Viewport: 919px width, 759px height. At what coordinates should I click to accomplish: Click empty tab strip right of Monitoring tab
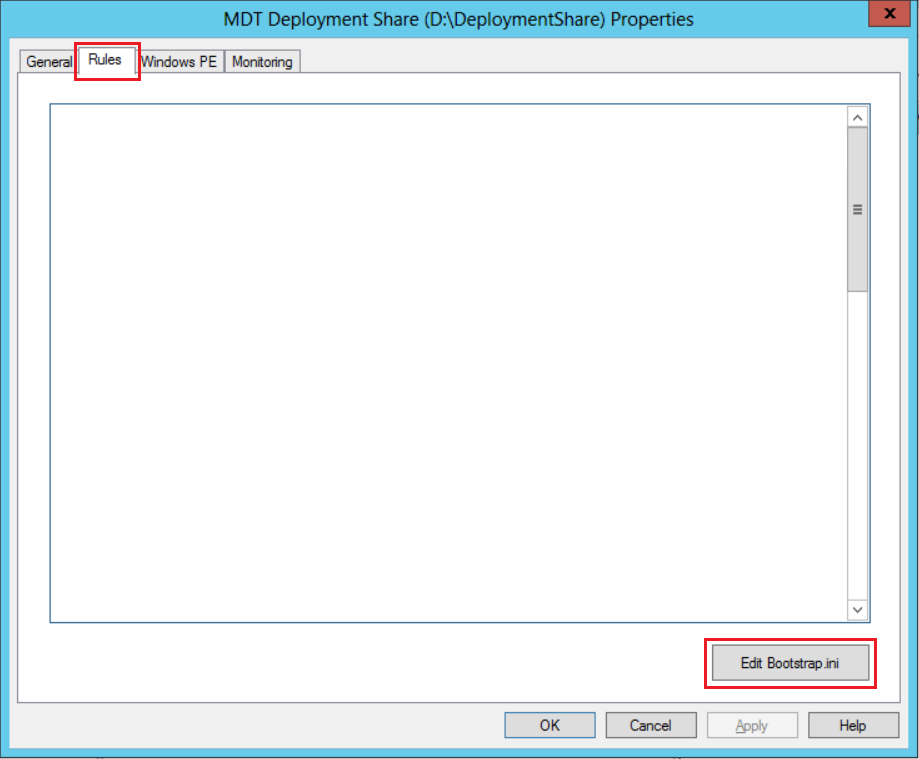click(x=600, y=62)
